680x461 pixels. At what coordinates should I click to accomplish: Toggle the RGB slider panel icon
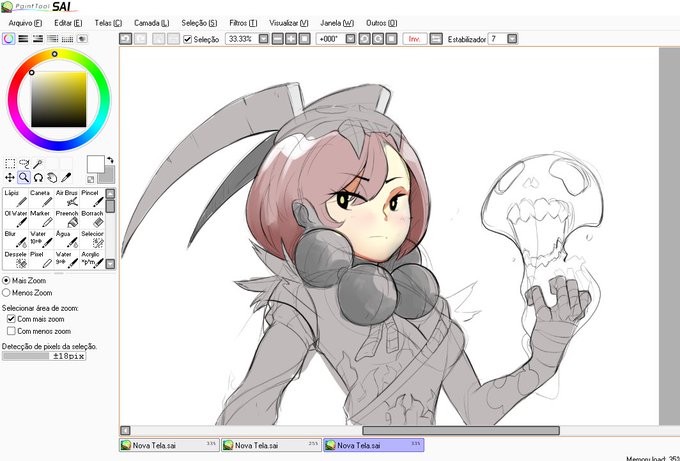(x=23, y=39)
